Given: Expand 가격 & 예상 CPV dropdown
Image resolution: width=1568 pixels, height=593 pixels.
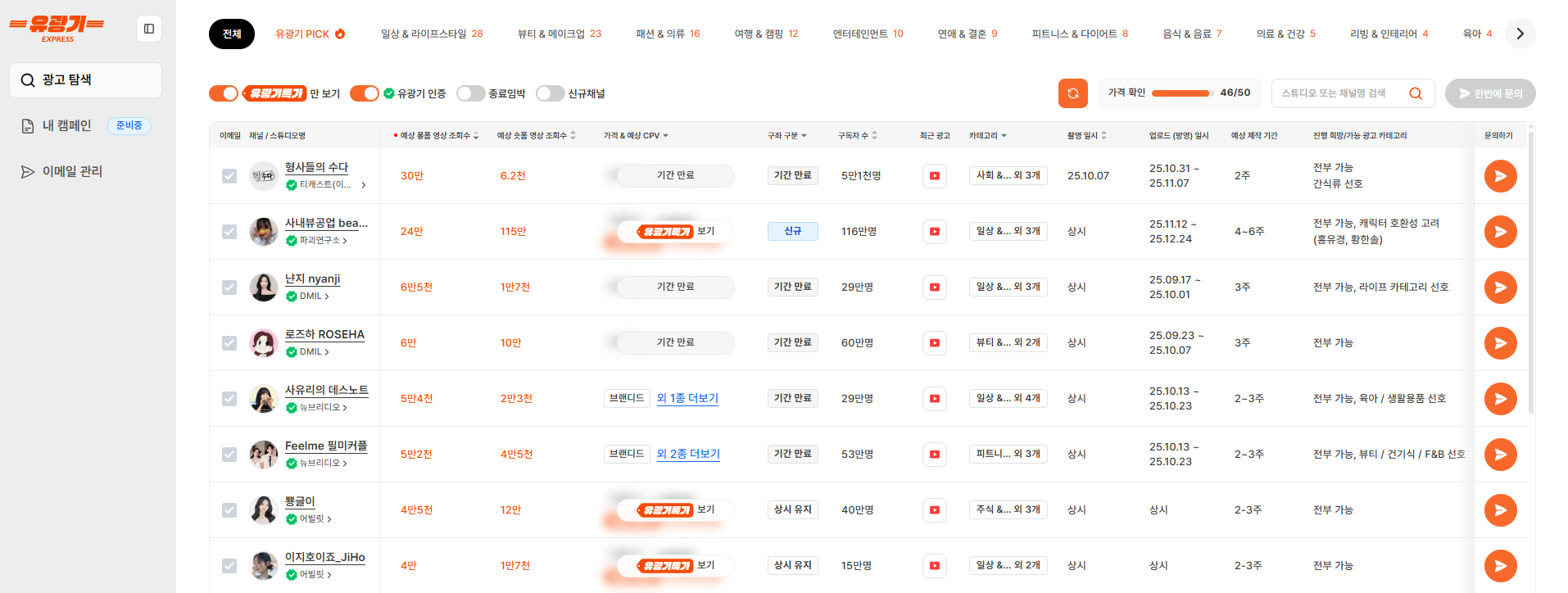Looking at the screenshot, I should (x=636, y=136).
